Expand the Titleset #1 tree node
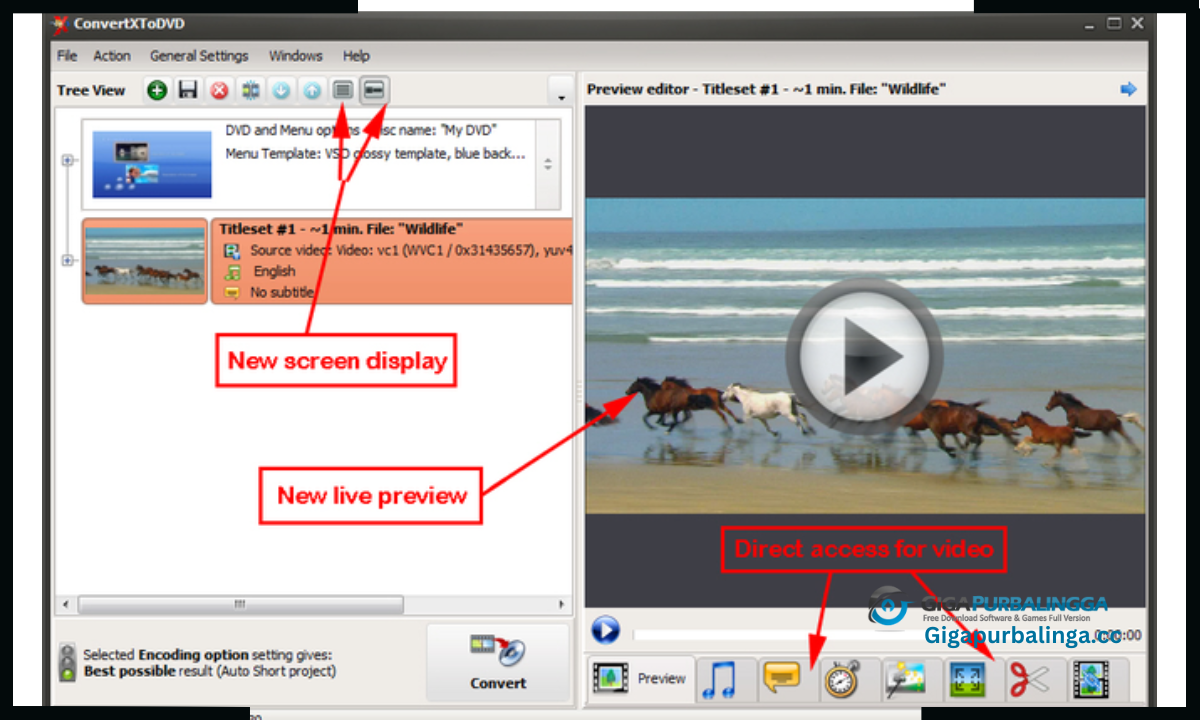The image size is (1200, 720). click(x=68, y=260)
